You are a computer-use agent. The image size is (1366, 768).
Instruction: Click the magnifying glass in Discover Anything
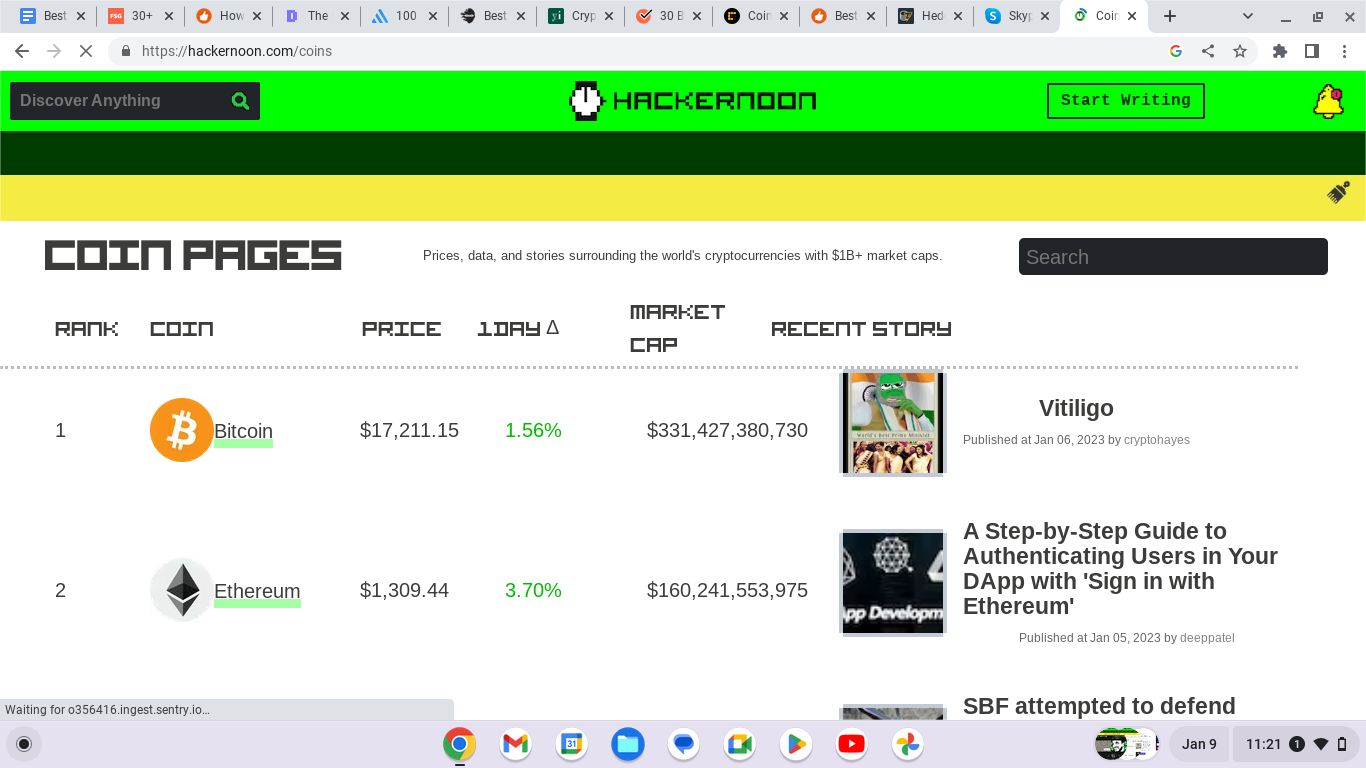[240, 100]
